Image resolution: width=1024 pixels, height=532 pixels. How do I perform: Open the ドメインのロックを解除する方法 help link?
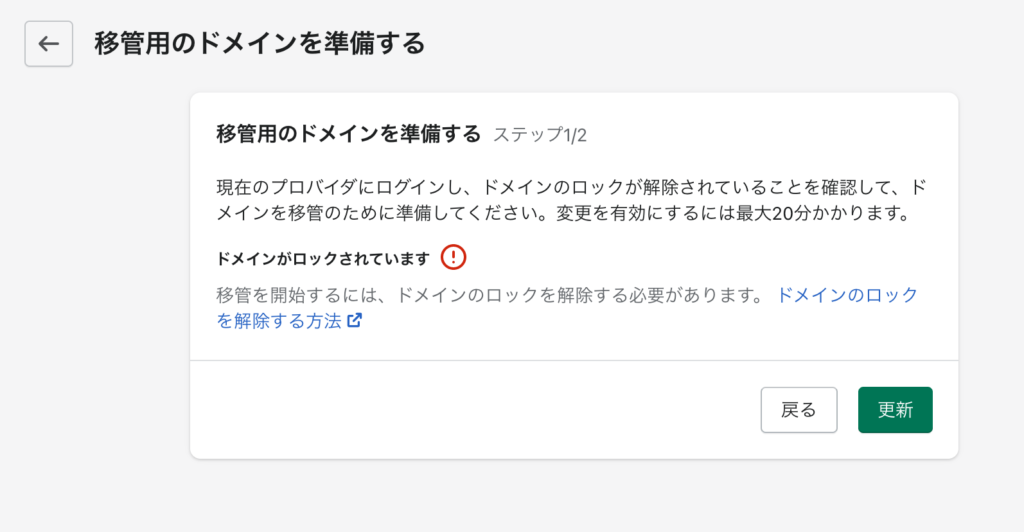tap(567, 307)
